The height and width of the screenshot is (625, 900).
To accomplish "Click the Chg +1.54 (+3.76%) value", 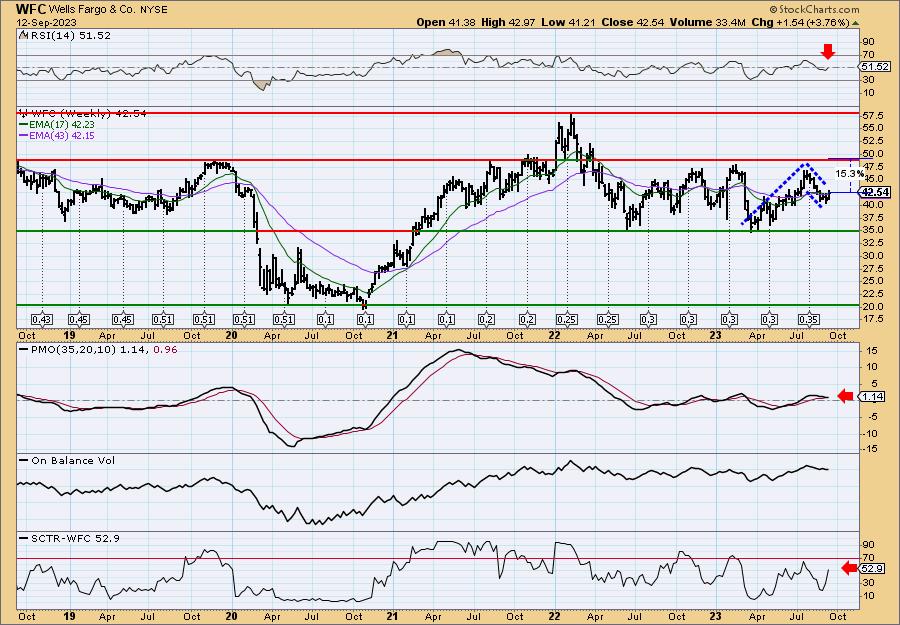I will coord(800,22).
